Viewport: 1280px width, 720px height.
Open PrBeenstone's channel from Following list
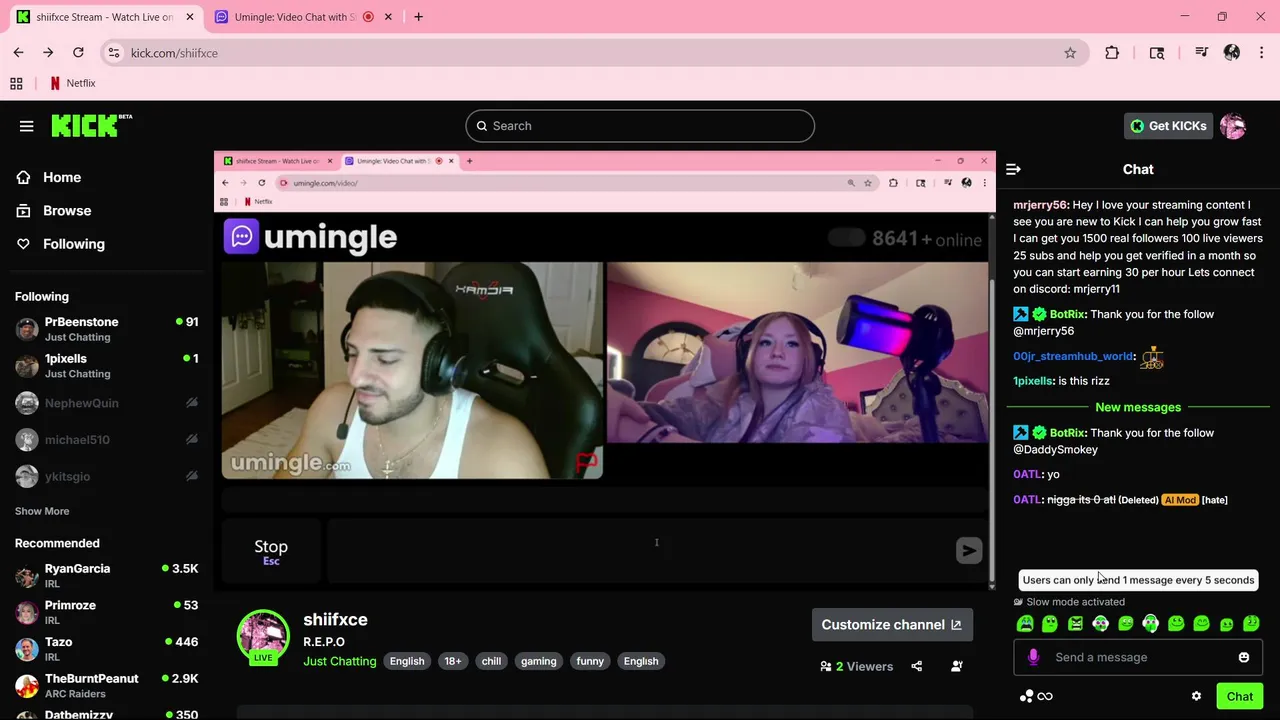(x=106, y=329)
